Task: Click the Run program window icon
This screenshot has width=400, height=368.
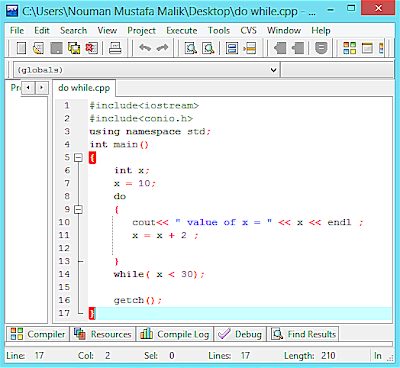Action: [367, 48]
